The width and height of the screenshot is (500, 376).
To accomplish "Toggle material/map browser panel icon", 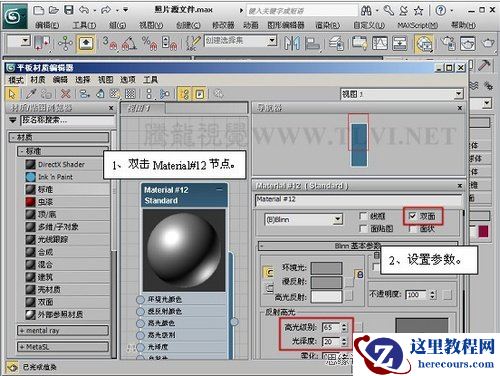I will click(184, 94).
